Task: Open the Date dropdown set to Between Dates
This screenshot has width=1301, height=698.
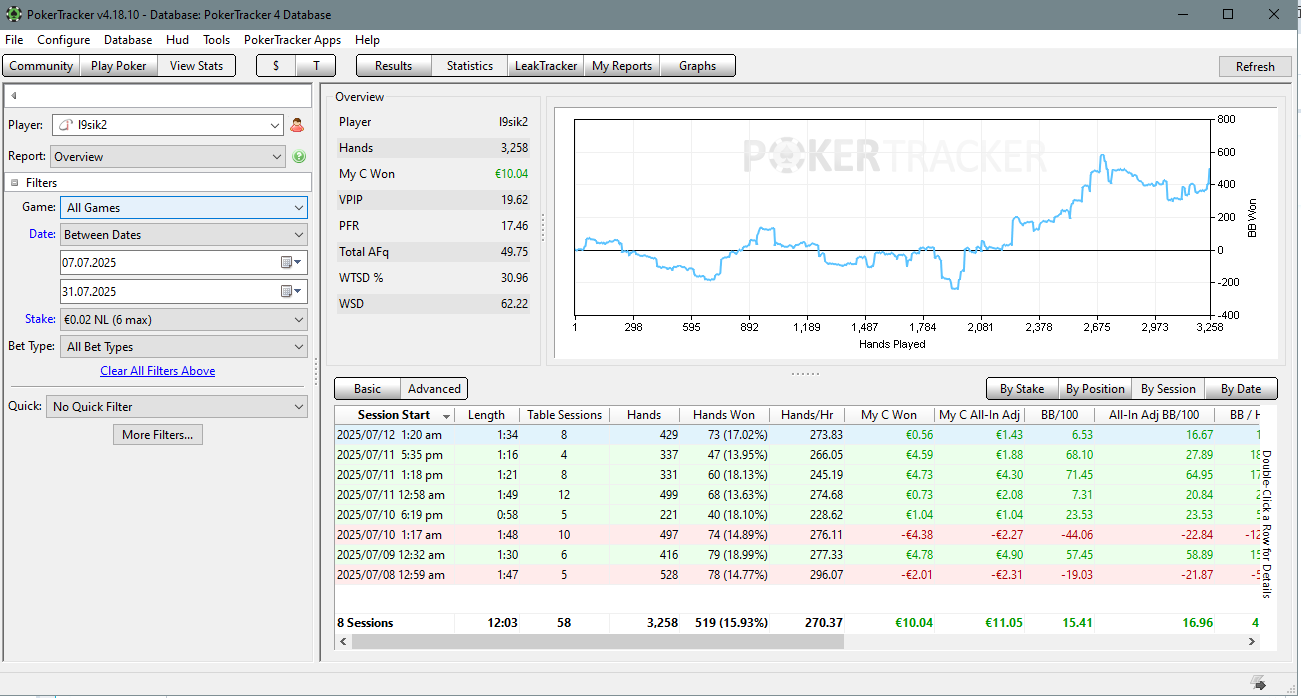Action: pos(183,235)
